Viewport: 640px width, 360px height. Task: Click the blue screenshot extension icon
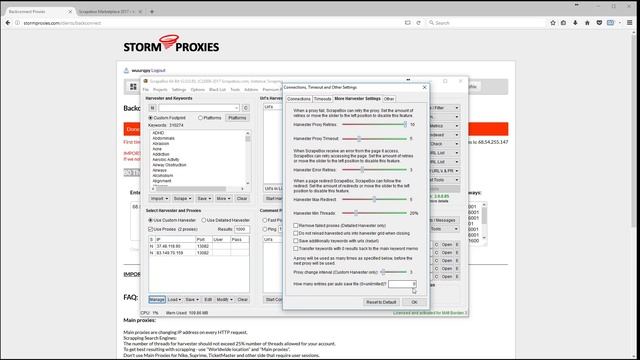click(611, 23)
